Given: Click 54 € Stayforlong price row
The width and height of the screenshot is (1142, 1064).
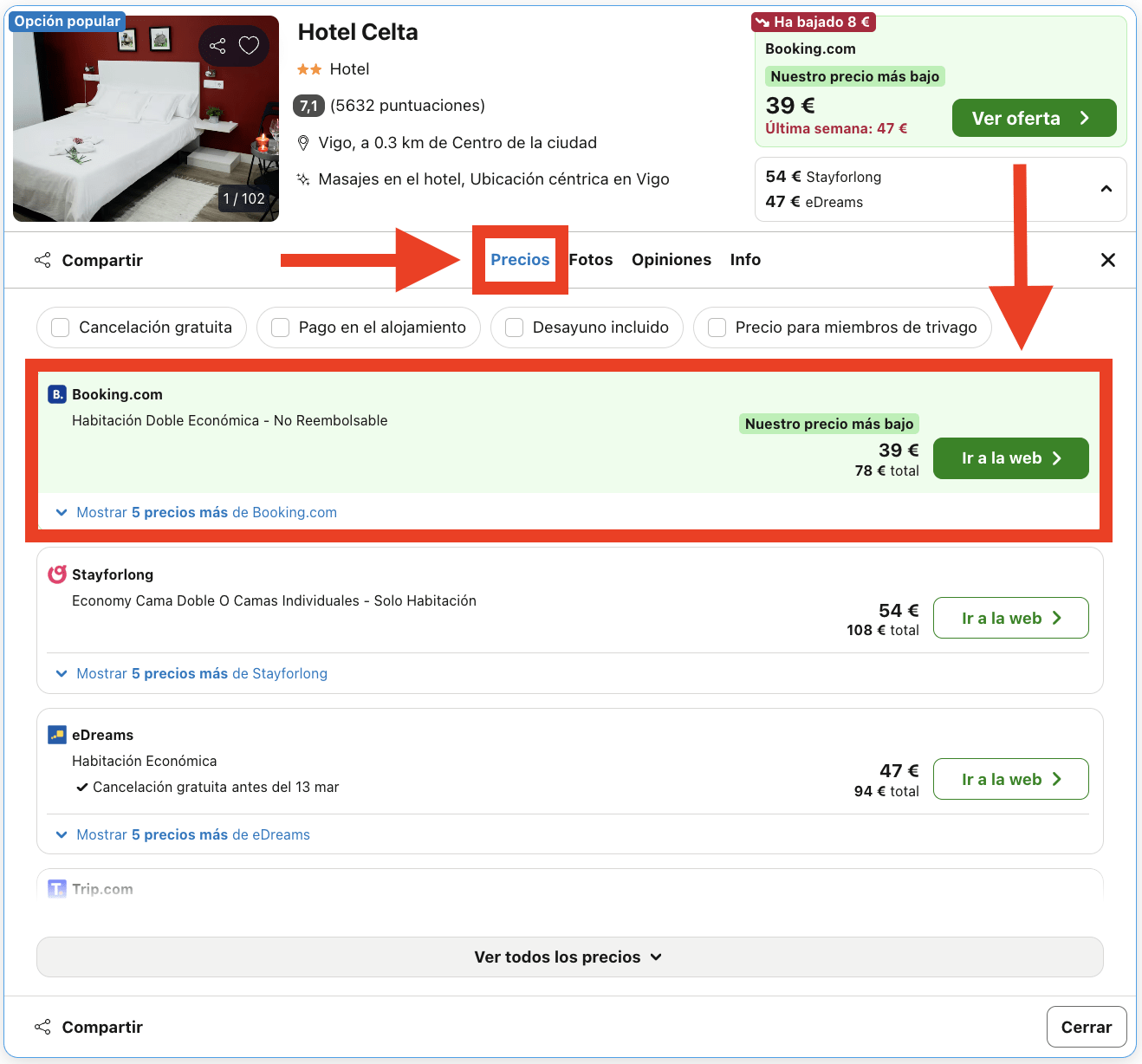Looking at the screenshot, I should click(823, 177).
